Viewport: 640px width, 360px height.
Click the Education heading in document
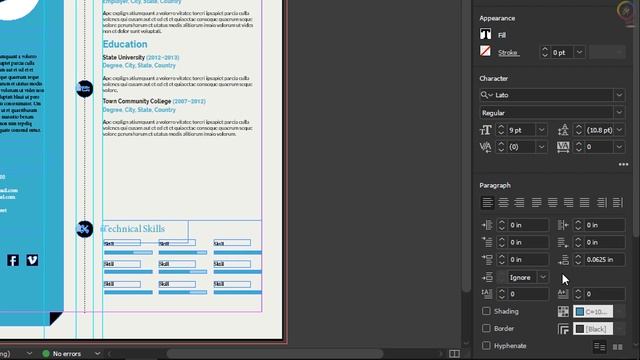(x=125, y=44)
